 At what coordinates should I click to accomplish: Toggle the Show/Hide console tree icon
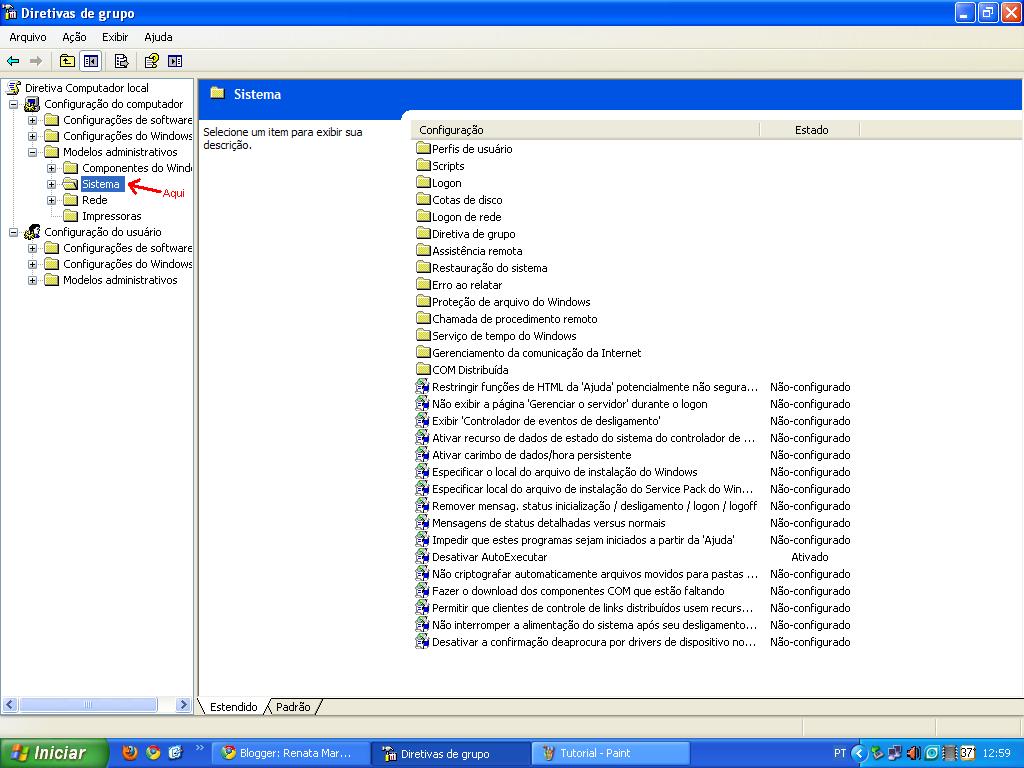pyautogui.click(x=91, y=61)
